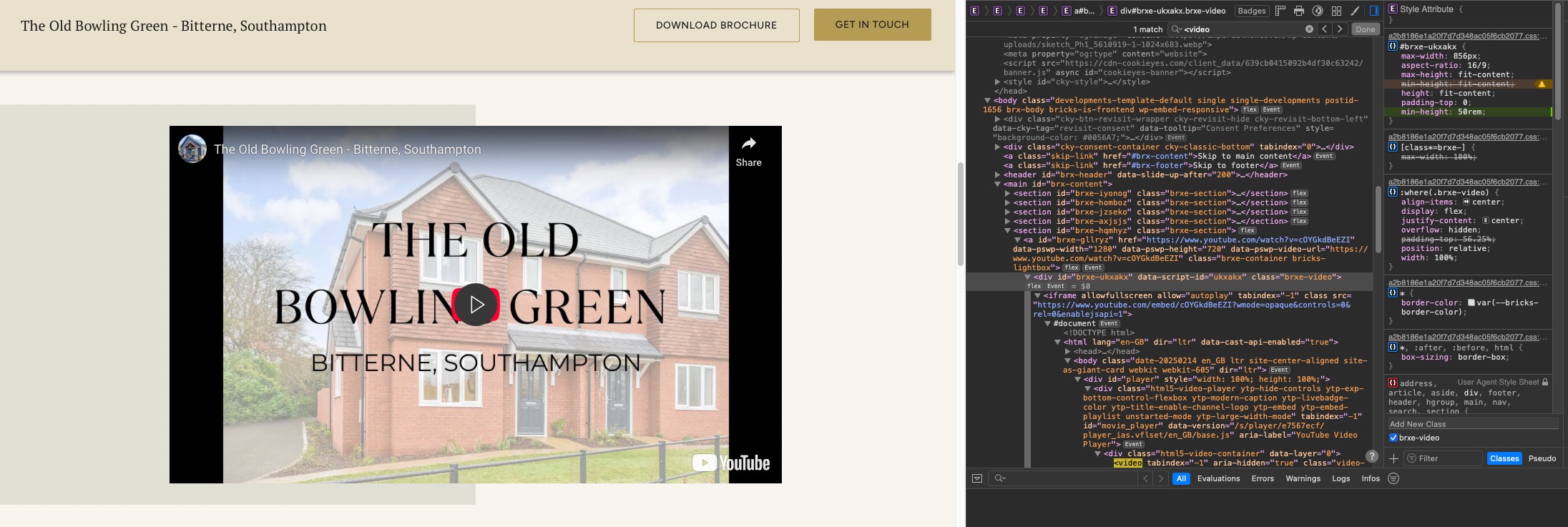This screenshot has width=1568, height=527.
Task: Click Event badge on Skip to main content
Action: pos(1324,157)
